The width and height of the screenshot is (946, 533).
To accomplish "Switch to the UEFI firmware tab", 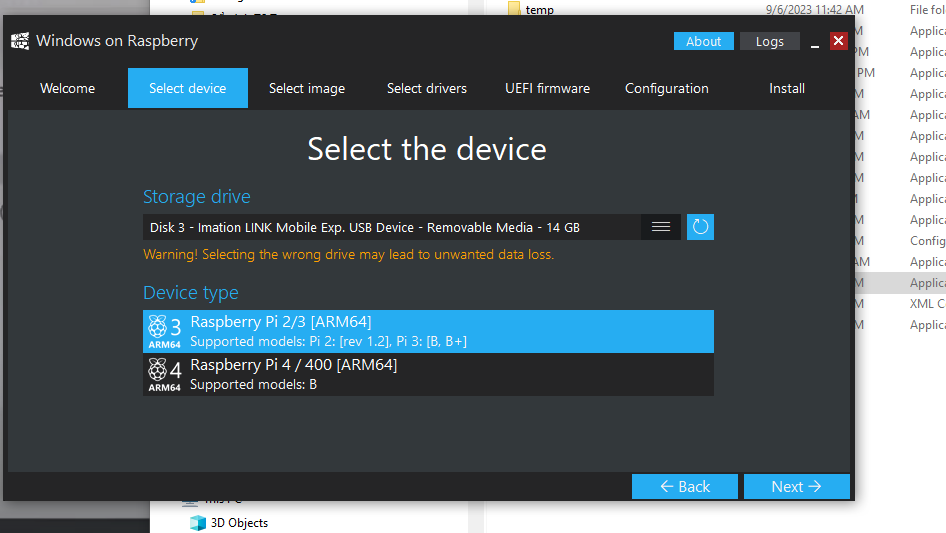I will 547,88.
